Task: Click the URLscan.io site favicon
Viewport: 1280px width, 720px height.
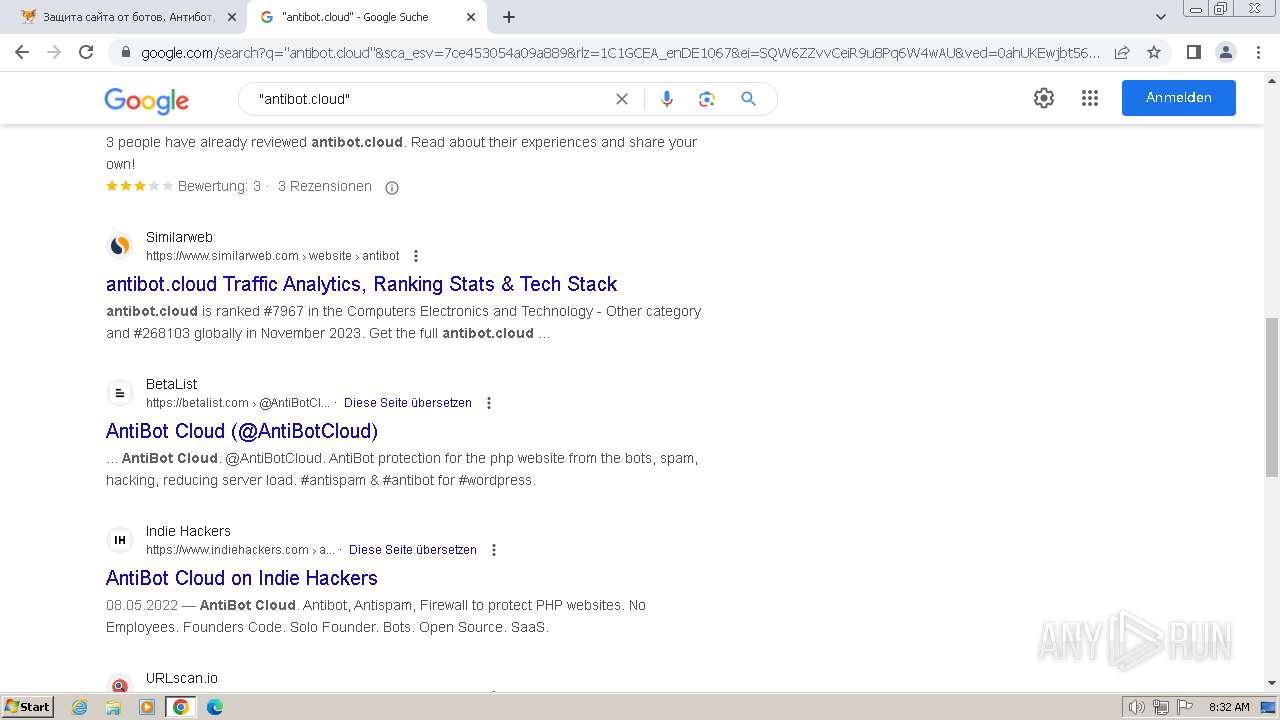Action: click(120, 684)
